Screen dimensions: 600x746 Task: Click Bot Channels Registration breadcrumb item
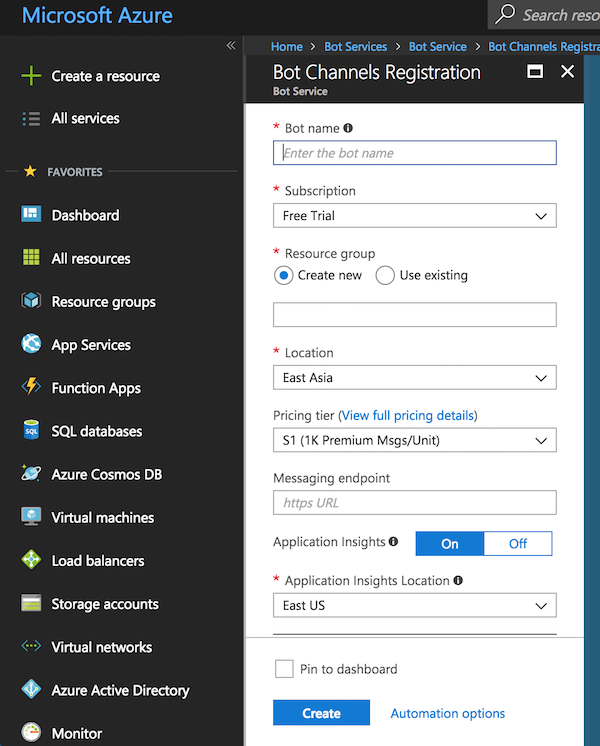(x=544, y=47)
